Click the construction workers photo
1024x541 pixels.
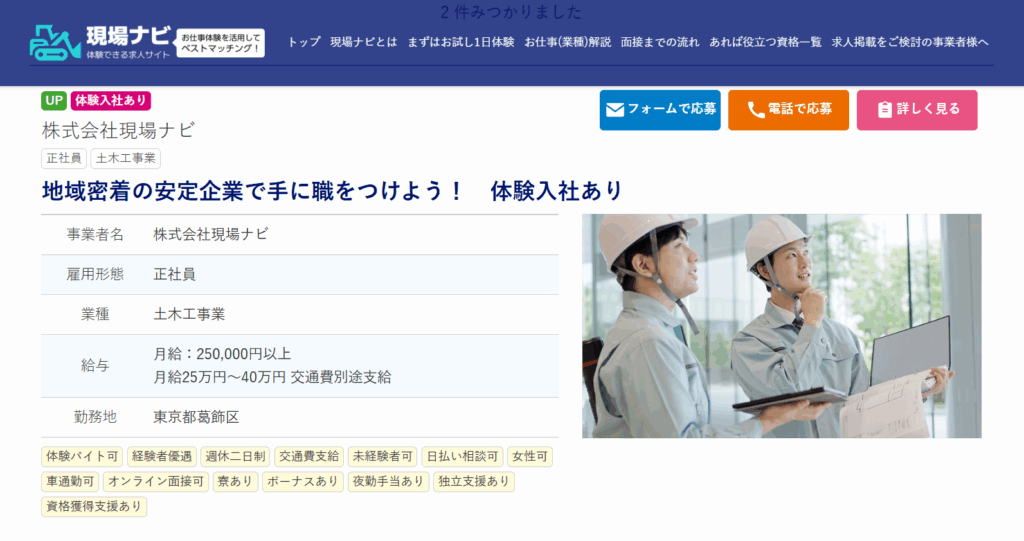tap(781, 325)
